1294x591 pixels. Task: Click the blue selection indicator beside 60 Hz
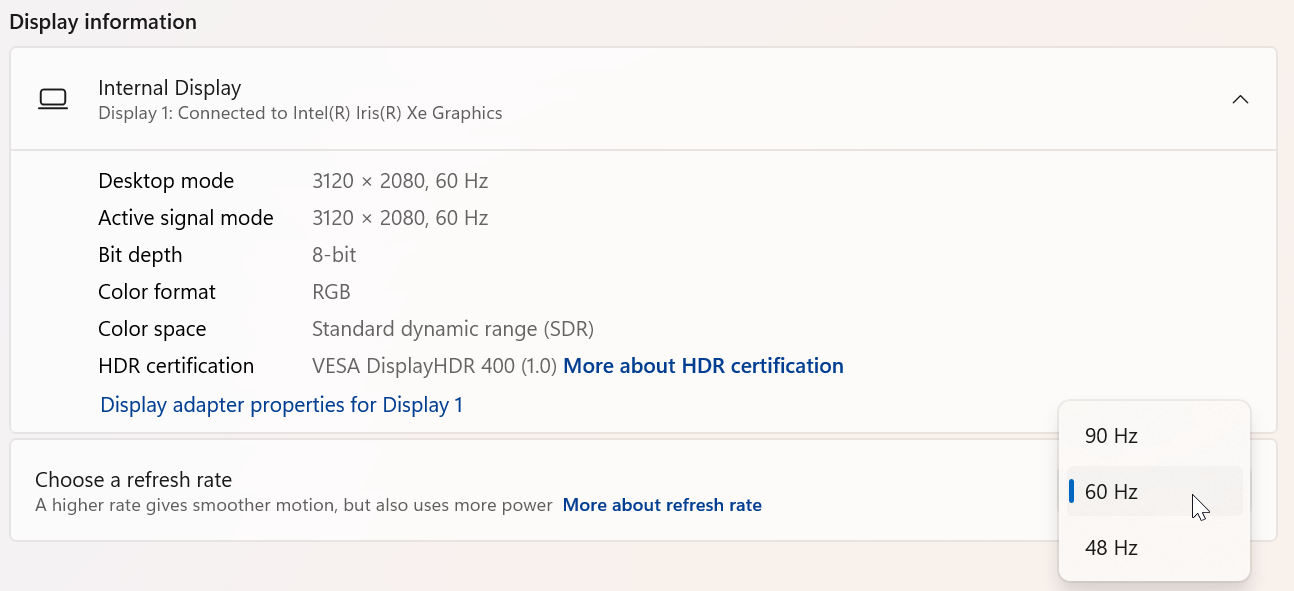point(1072,491)
